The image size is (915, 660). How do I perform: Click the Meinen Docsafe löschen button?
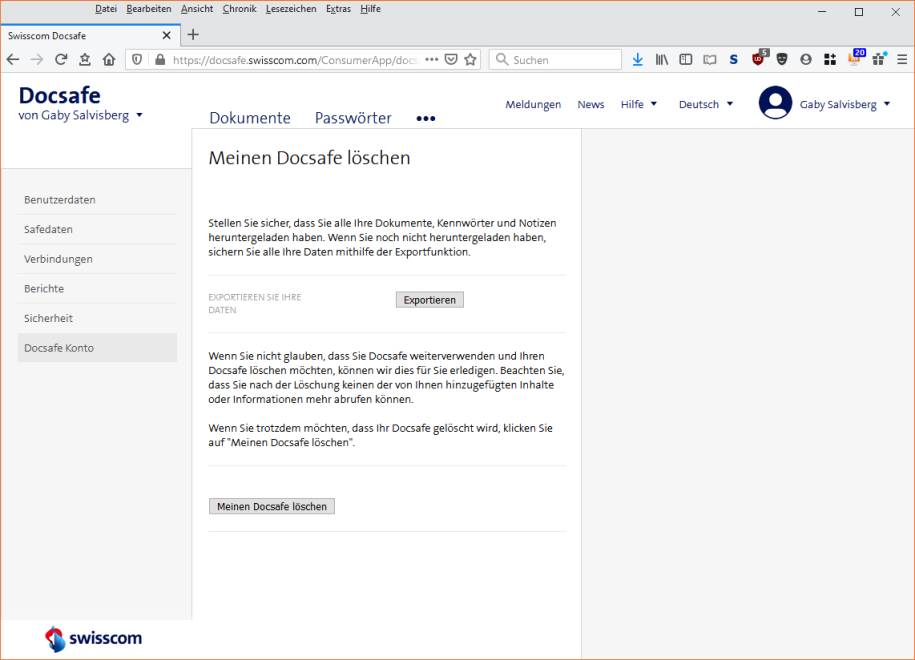tap(272, 507)
